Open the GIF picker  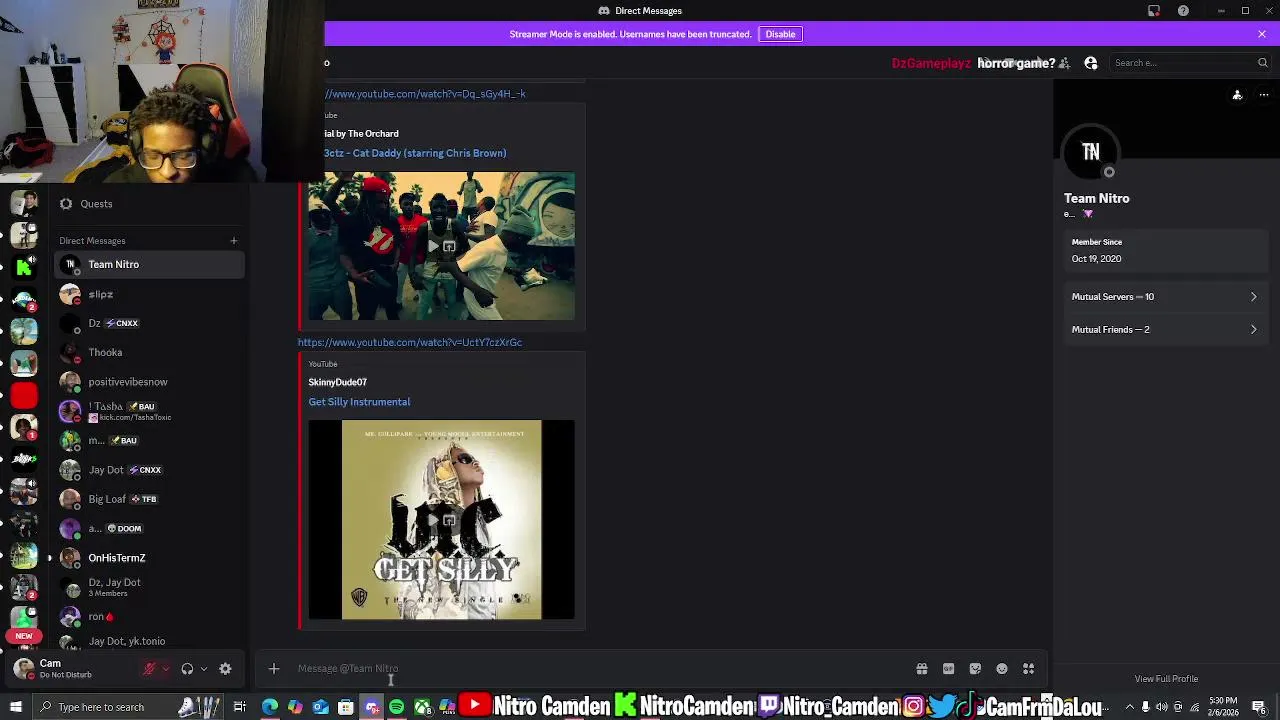click(948, 669)
